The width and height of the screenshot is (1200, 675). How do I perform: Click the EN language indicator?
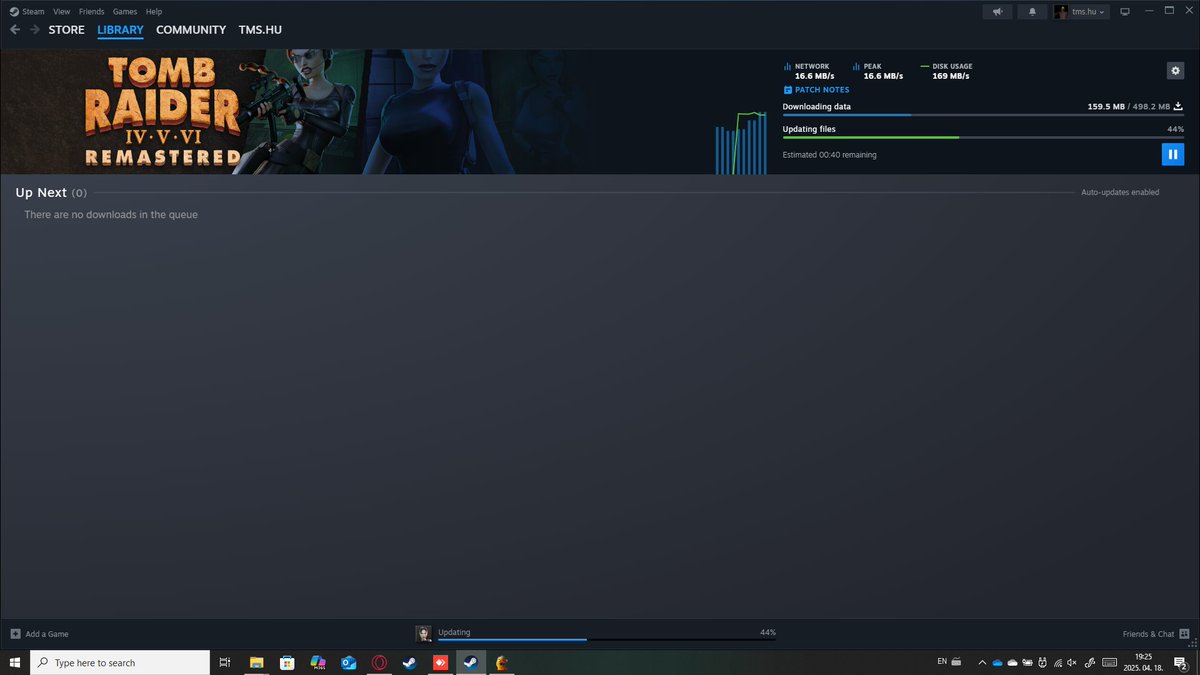[x=942, y=661]
